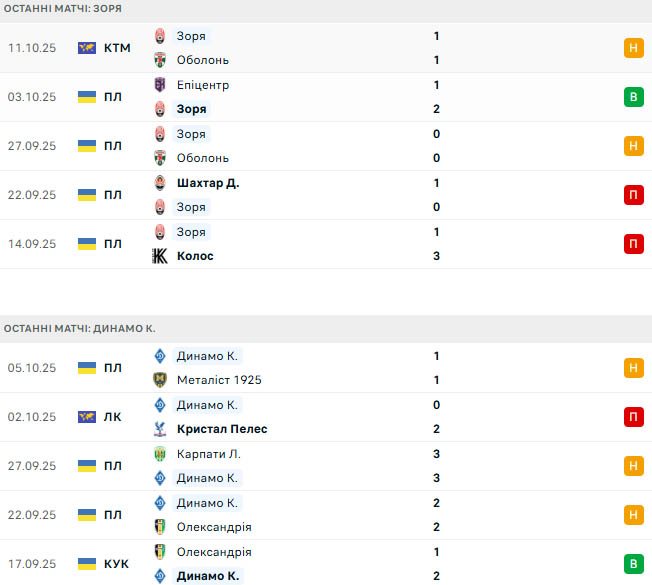This screenshot has height=585, width=652.
Task: Click the red loss badge for Динамо К.–Кристал Пелес
Action: 633,417
